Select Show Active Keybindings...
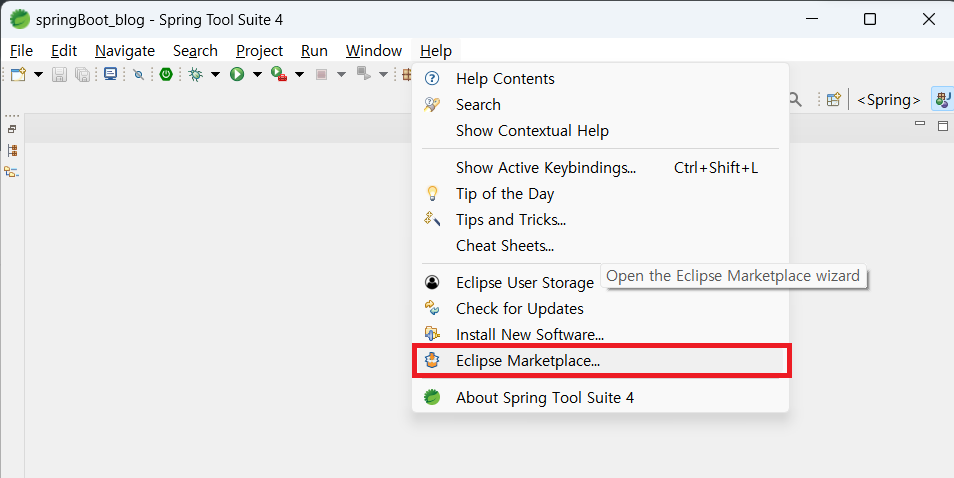Viewport: 954px width, 478px height. (x=601, y=168)
